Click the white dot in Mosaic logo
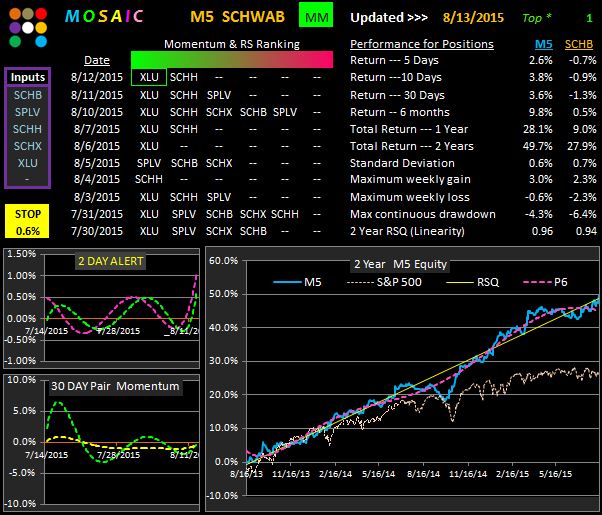The image size is (602, 515). coord(28,28)
